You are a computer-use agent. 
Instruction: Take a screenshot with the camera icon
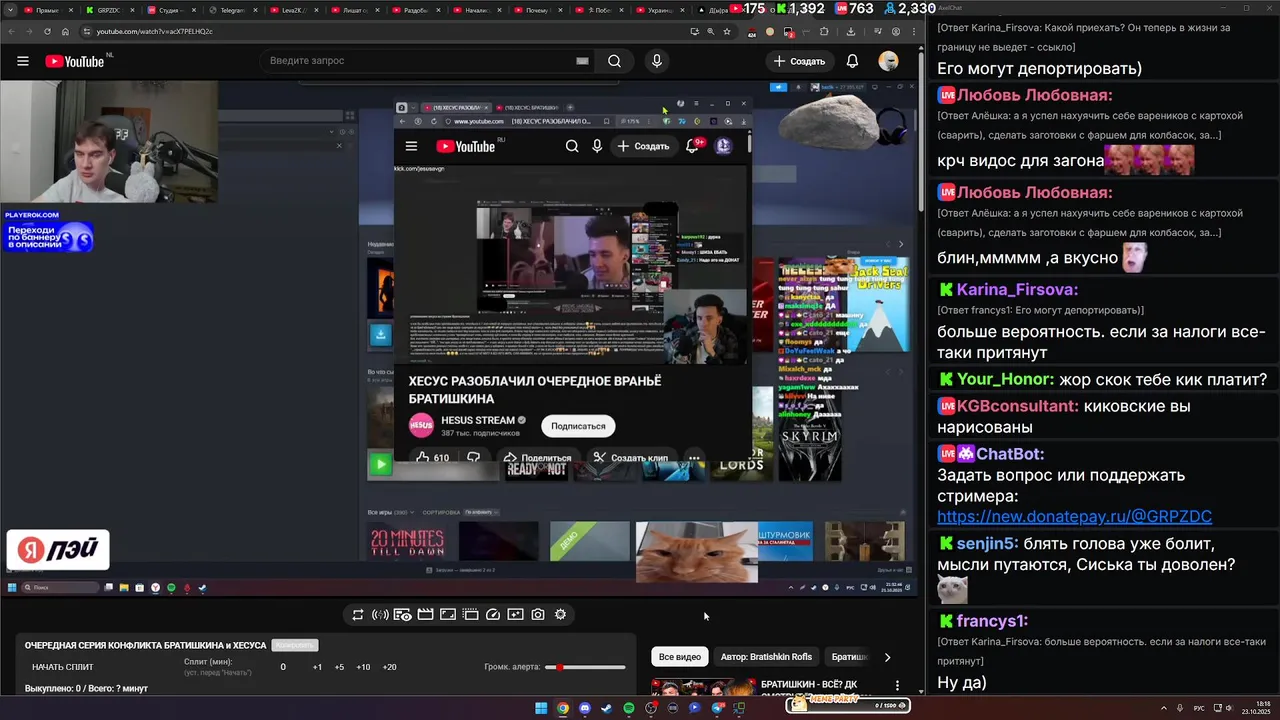click(x=538, y=615)
